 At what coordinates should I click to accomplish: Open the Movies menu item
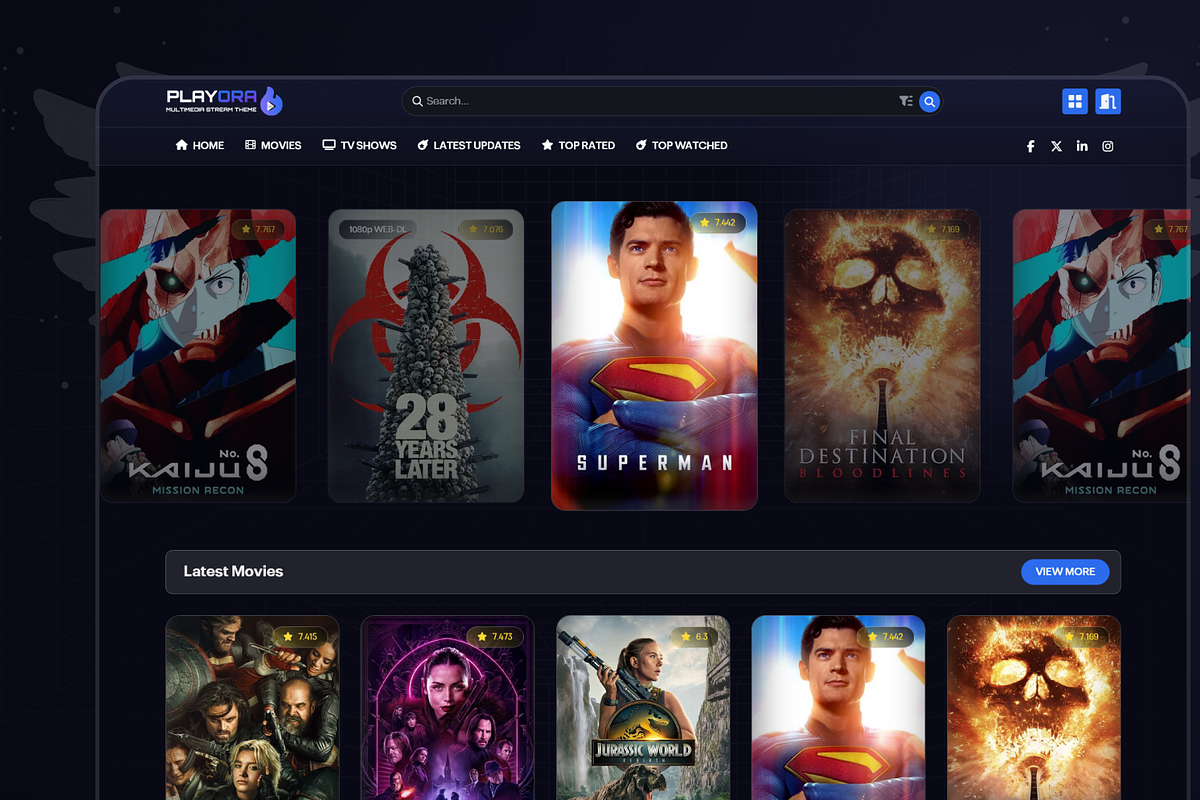(x=273, y=145)
